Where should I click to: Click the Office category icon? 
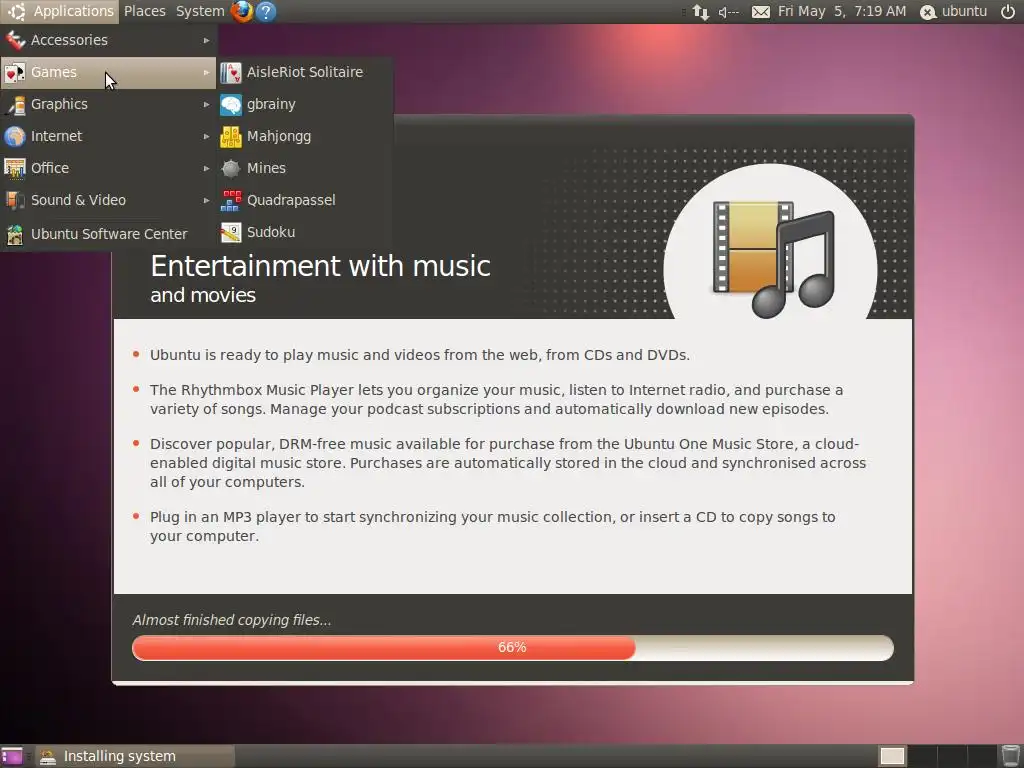pos(15,168)
